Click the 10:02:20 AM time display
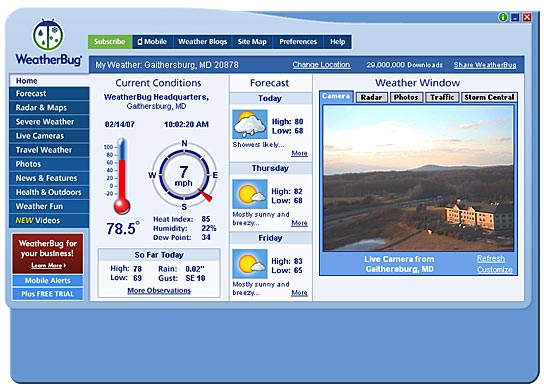Viewport: 544px width, 390px height. point(186,124)
